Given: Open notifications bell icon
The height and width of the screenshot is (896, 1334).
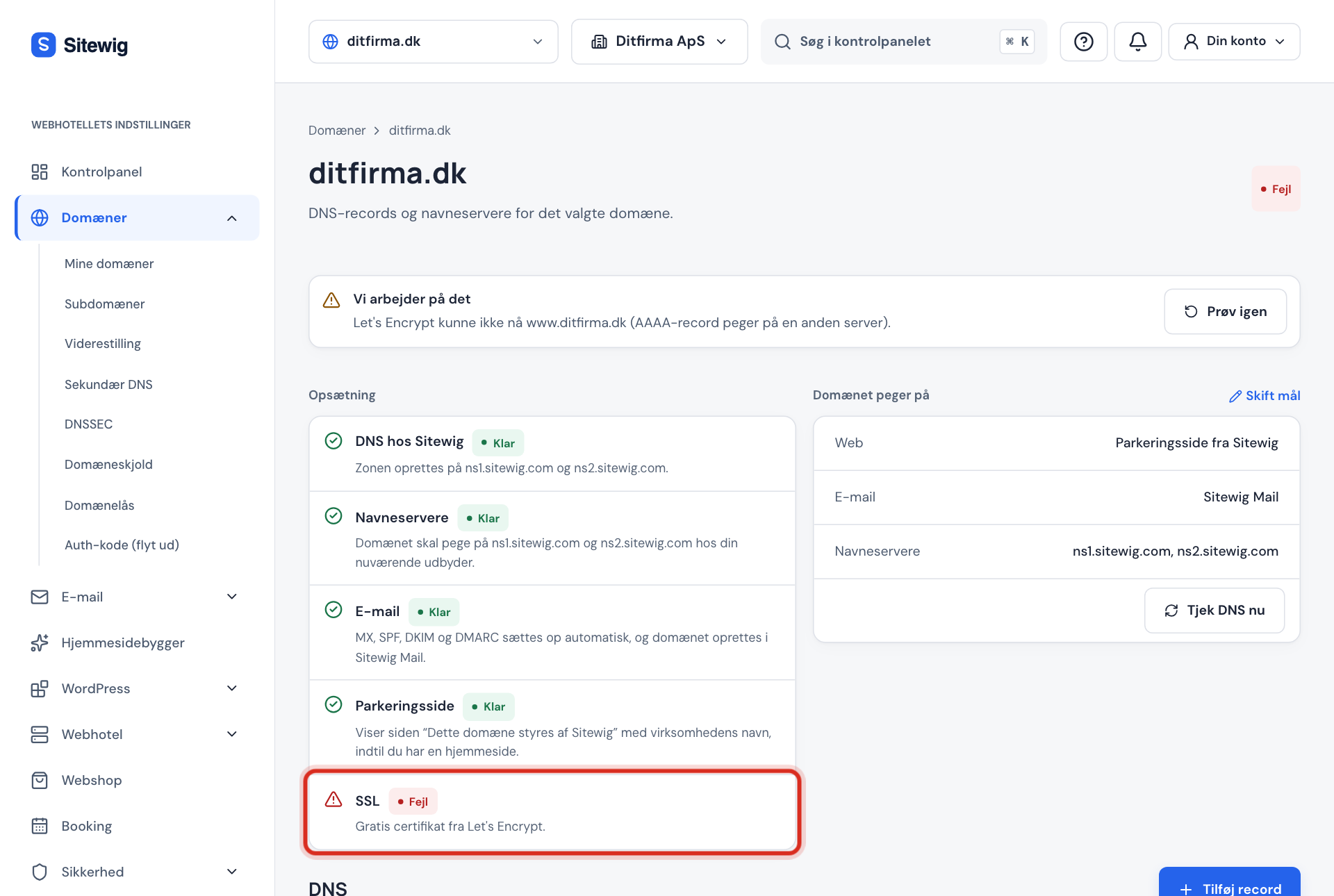Looking at the screenshot, I should pyautogui.click(x=1137, y=42).
